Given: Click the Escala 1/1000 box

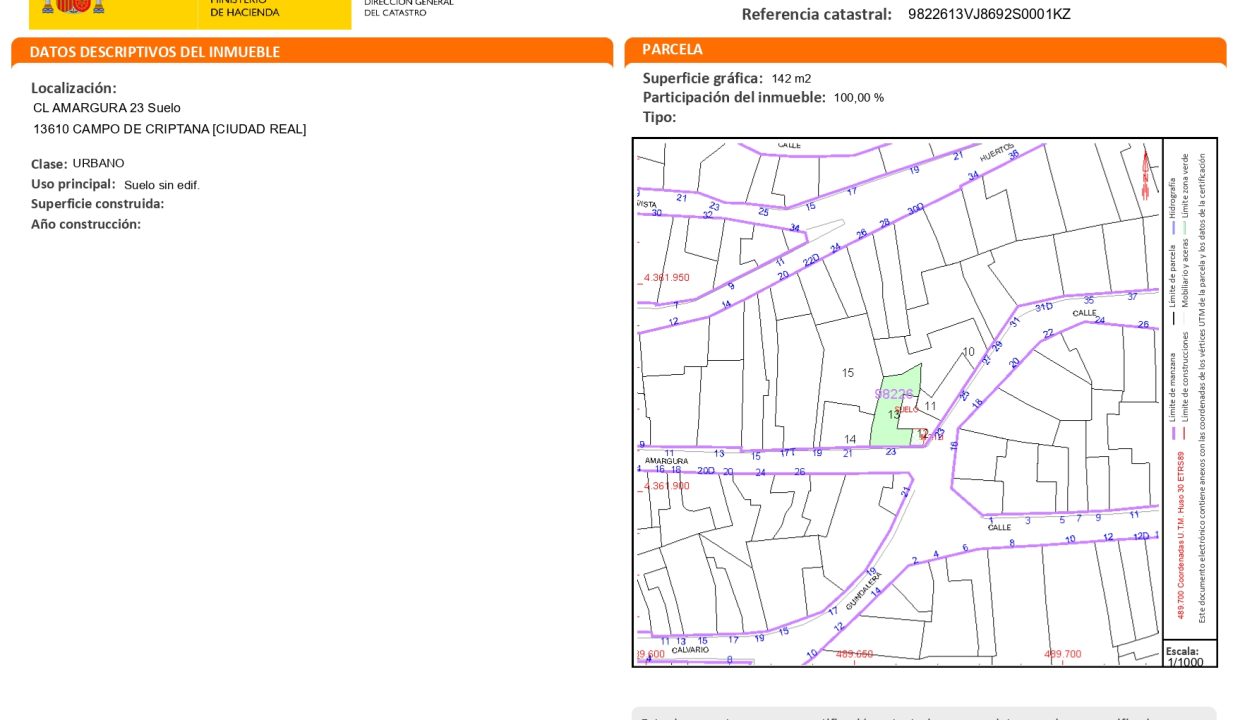Looking at the screenshot, I should pos(1189,655).
